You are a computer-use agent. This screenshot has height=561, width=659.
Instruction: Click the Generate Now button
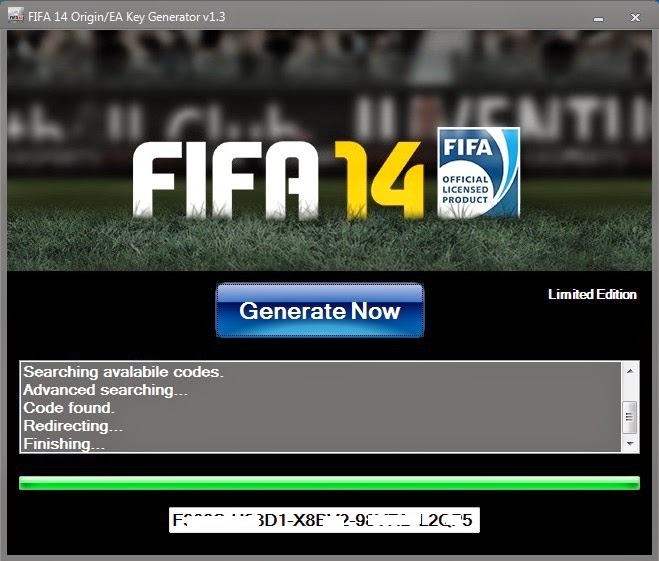pos(320,310)
